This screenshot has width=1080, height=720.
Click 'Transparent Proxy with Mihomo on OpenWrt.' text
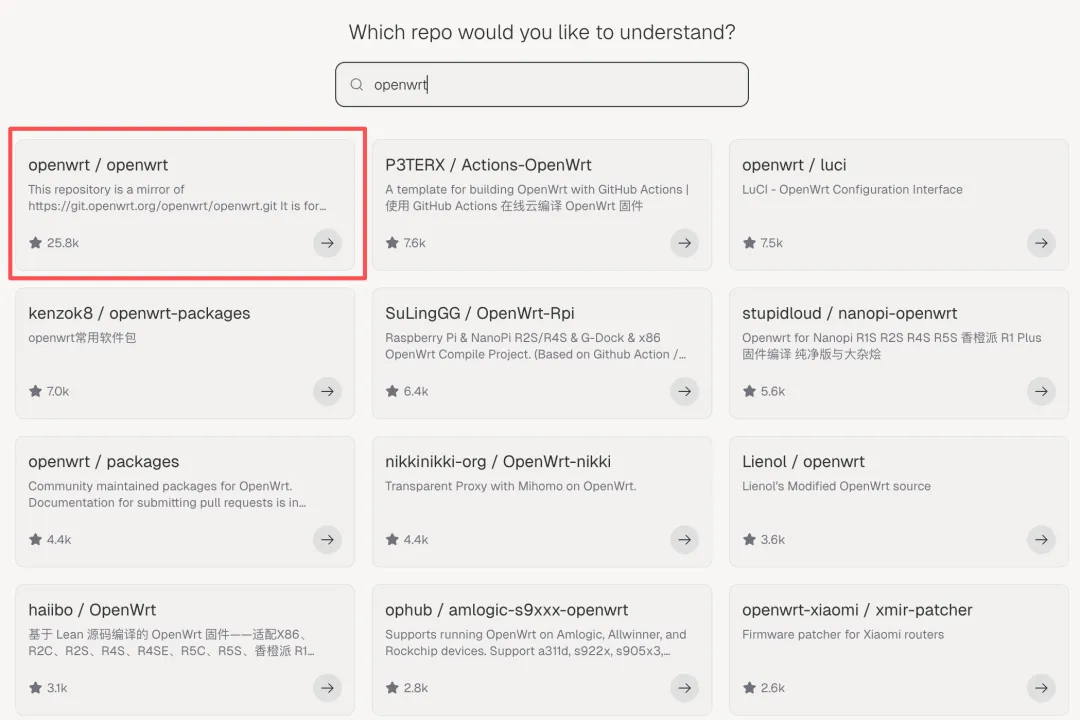click(510, 486)
